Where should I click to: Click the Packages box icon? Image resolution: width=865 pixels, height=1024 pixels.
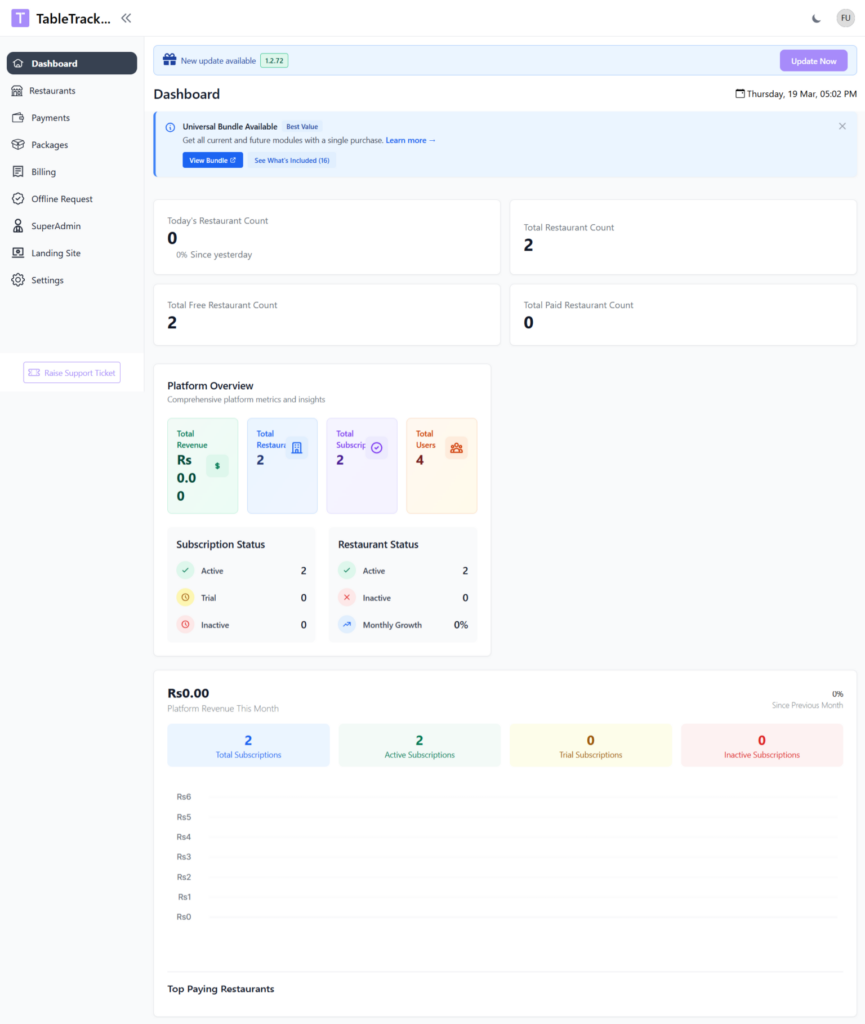point(18,144)
